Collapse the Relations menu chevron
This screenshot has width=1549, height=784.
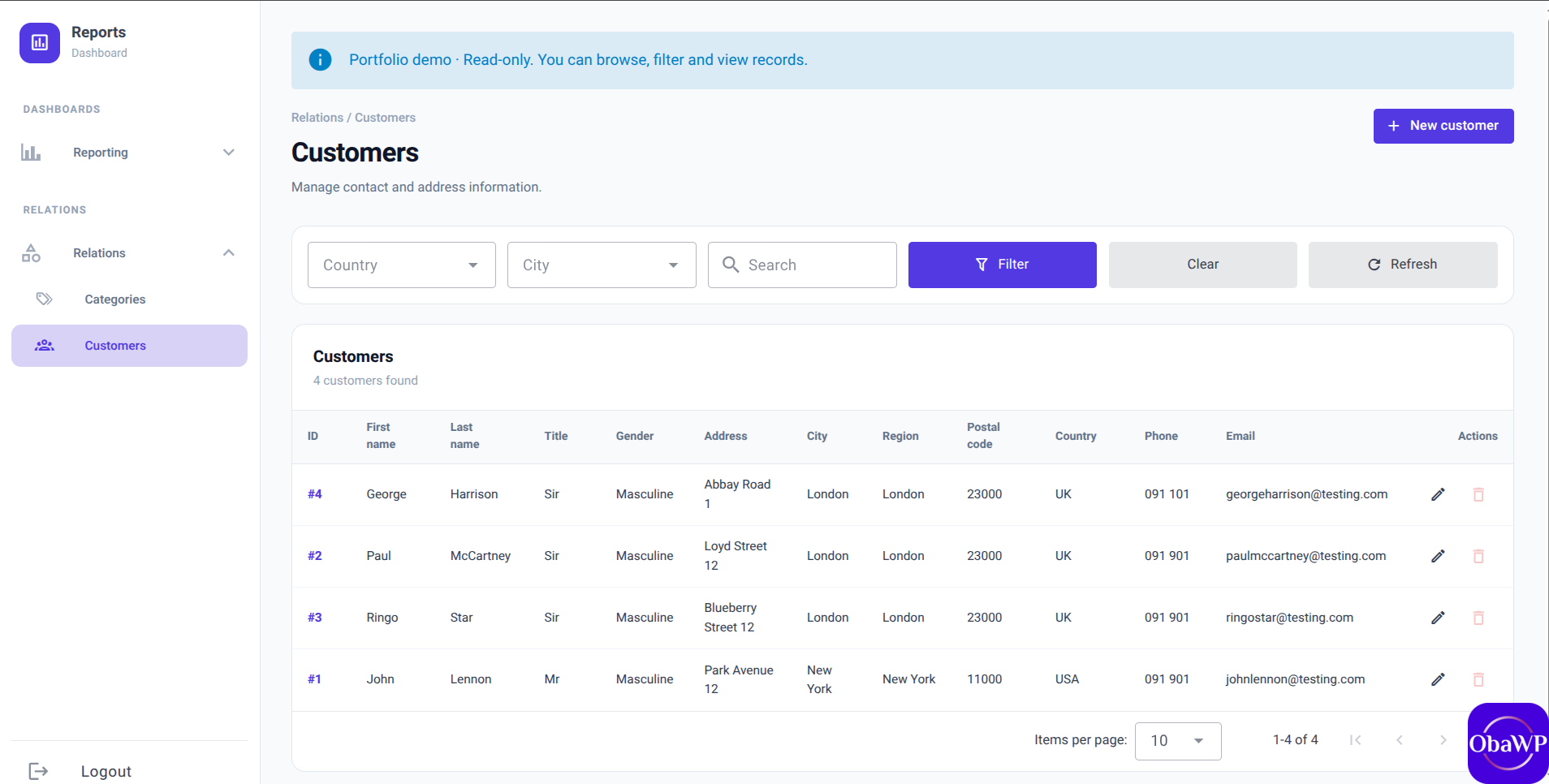point(229,253)
